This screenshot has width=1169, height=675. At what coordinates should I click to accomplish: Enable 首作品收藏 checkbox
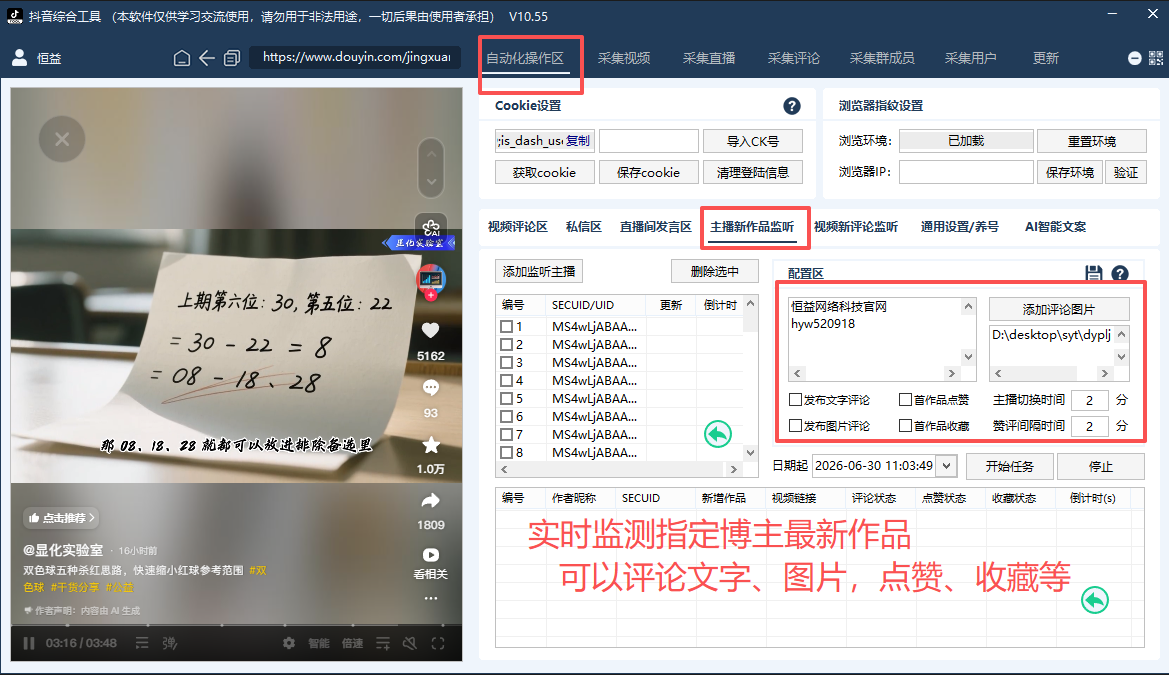[906, 426]
